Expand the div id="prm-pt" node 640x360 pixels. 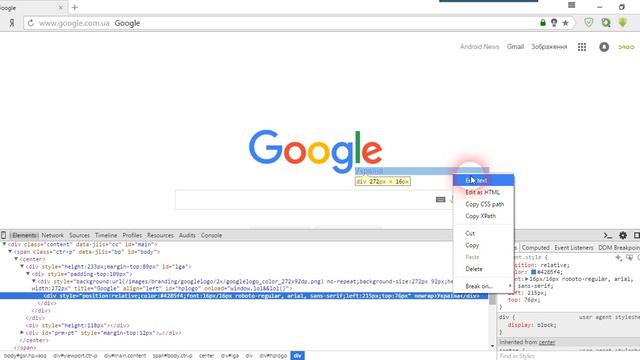click(x=22, y=333)
